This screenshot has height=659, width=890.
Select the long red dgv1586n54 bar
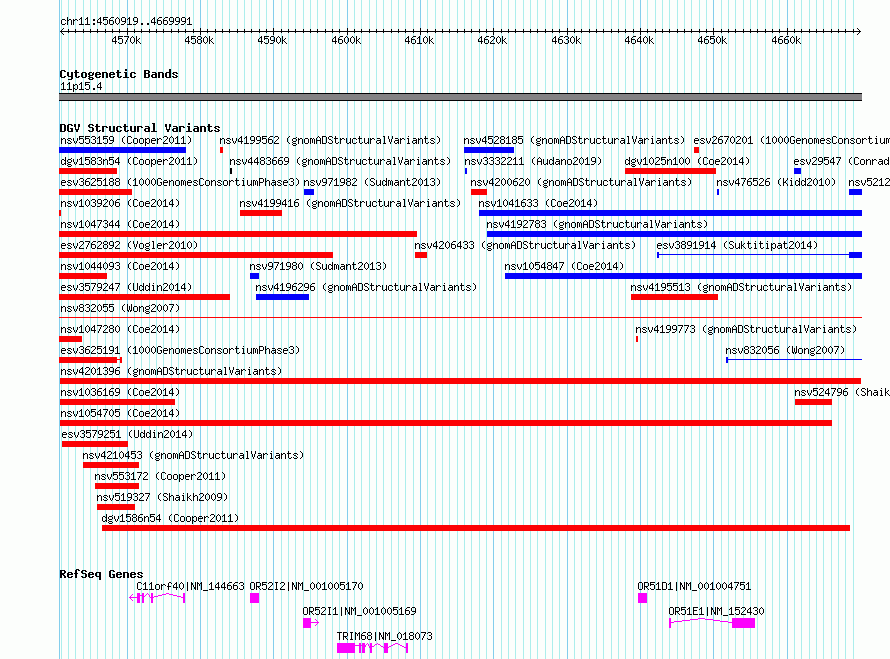476,528
